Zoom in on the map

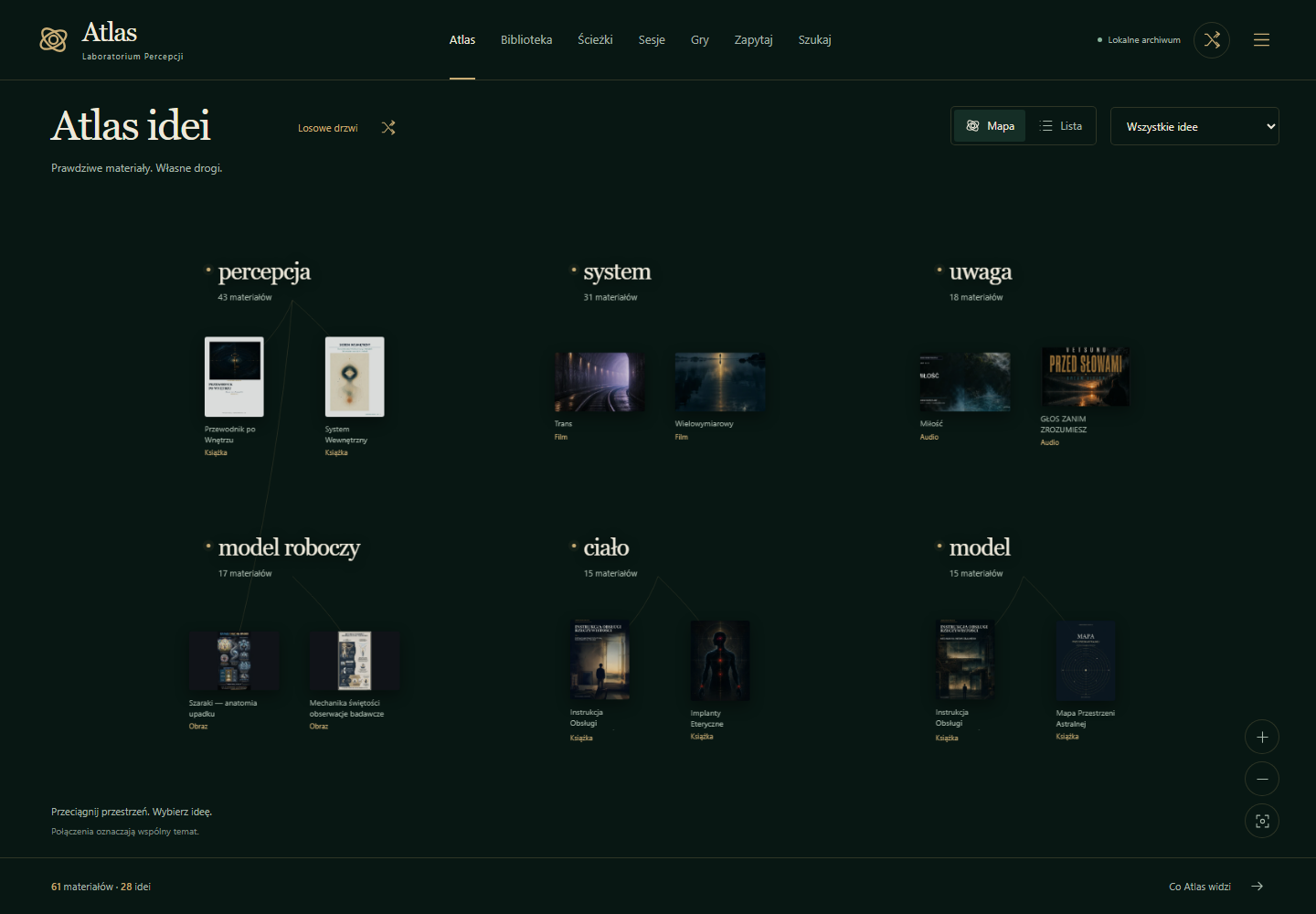(x=1262, y=737)
